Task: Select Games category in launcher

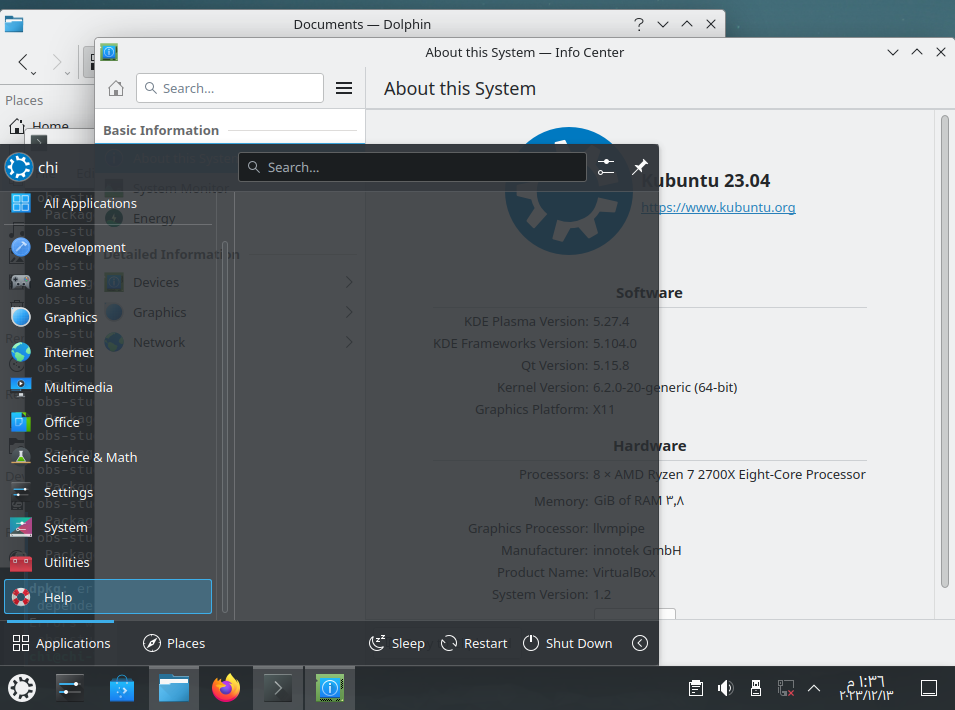Action: click(108, 282)
